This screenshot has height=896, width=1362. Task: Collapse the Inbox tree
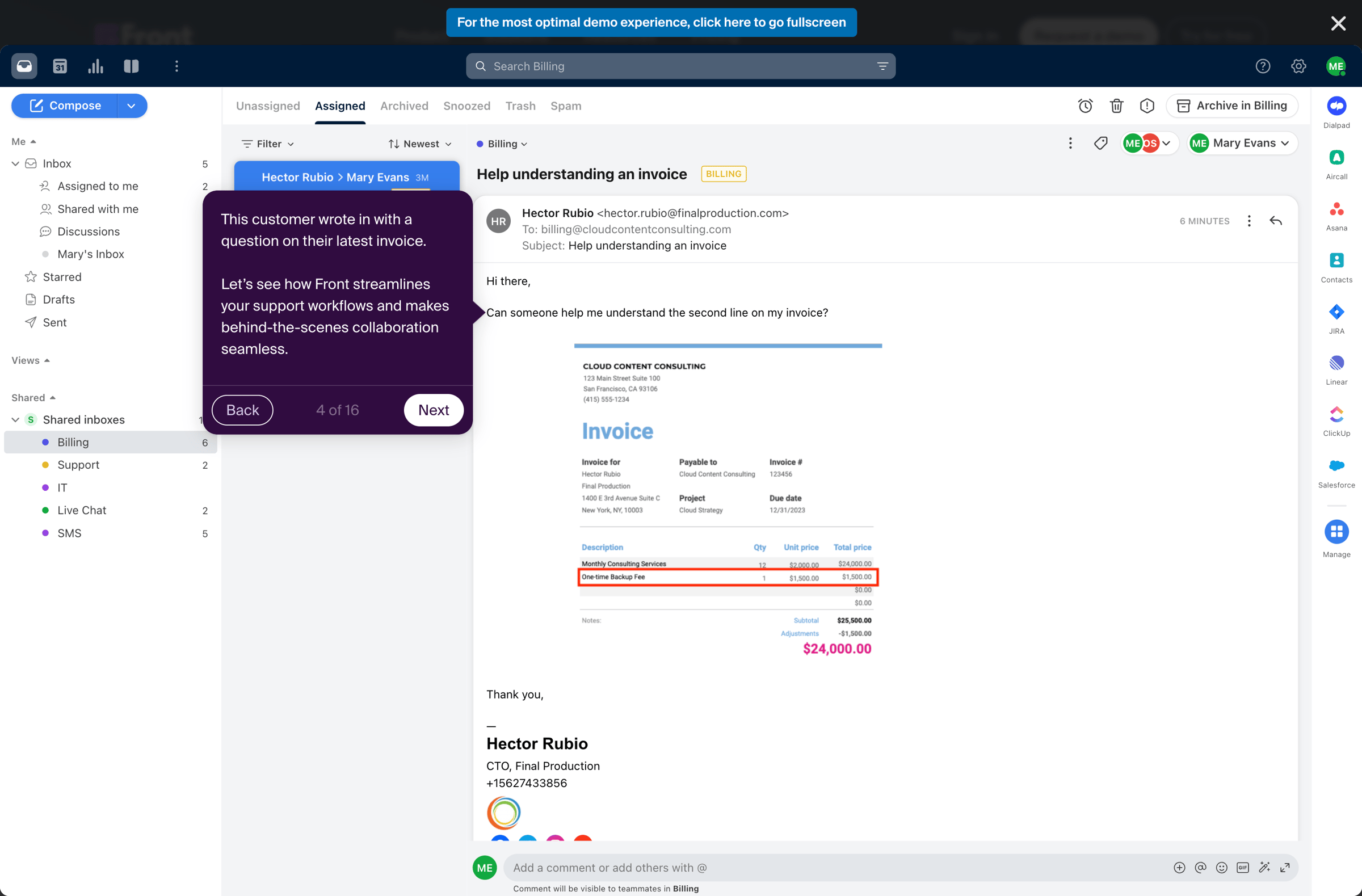pyautogui.click(x=15, y=163)
